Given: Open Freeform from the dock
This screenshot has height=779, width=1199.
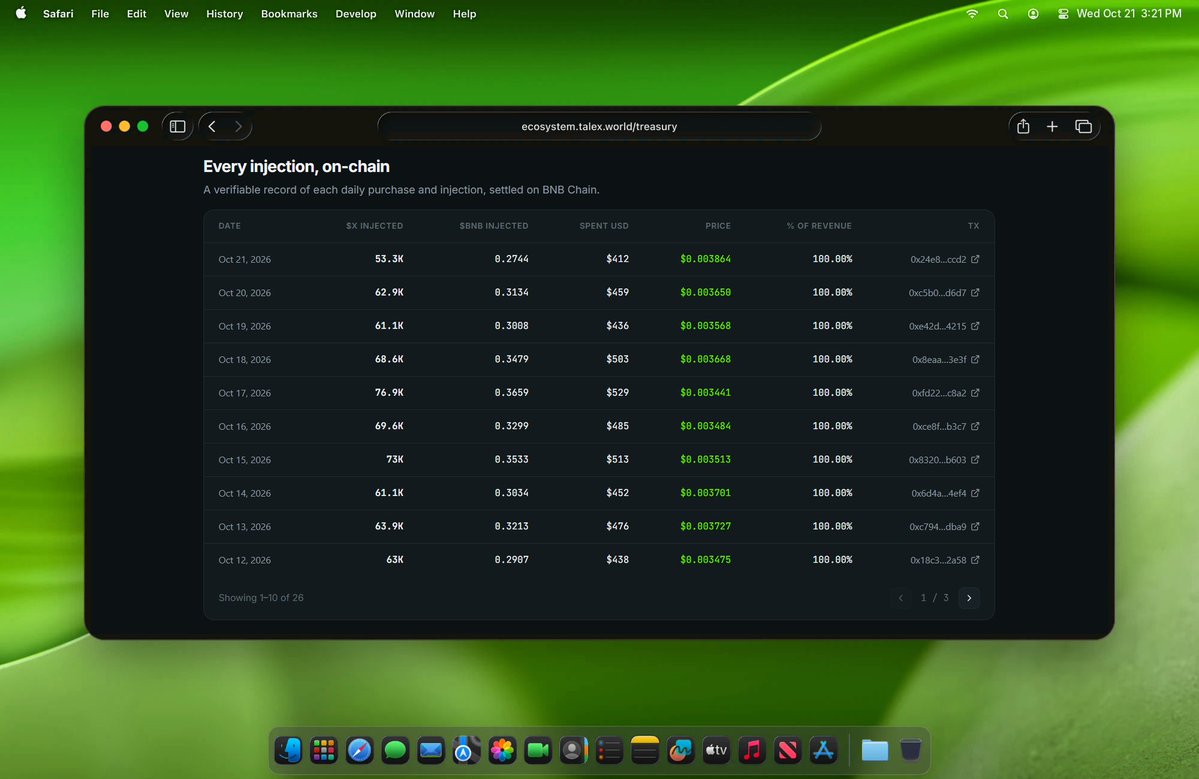Looking at the screenshot, I should click(681, 750).
